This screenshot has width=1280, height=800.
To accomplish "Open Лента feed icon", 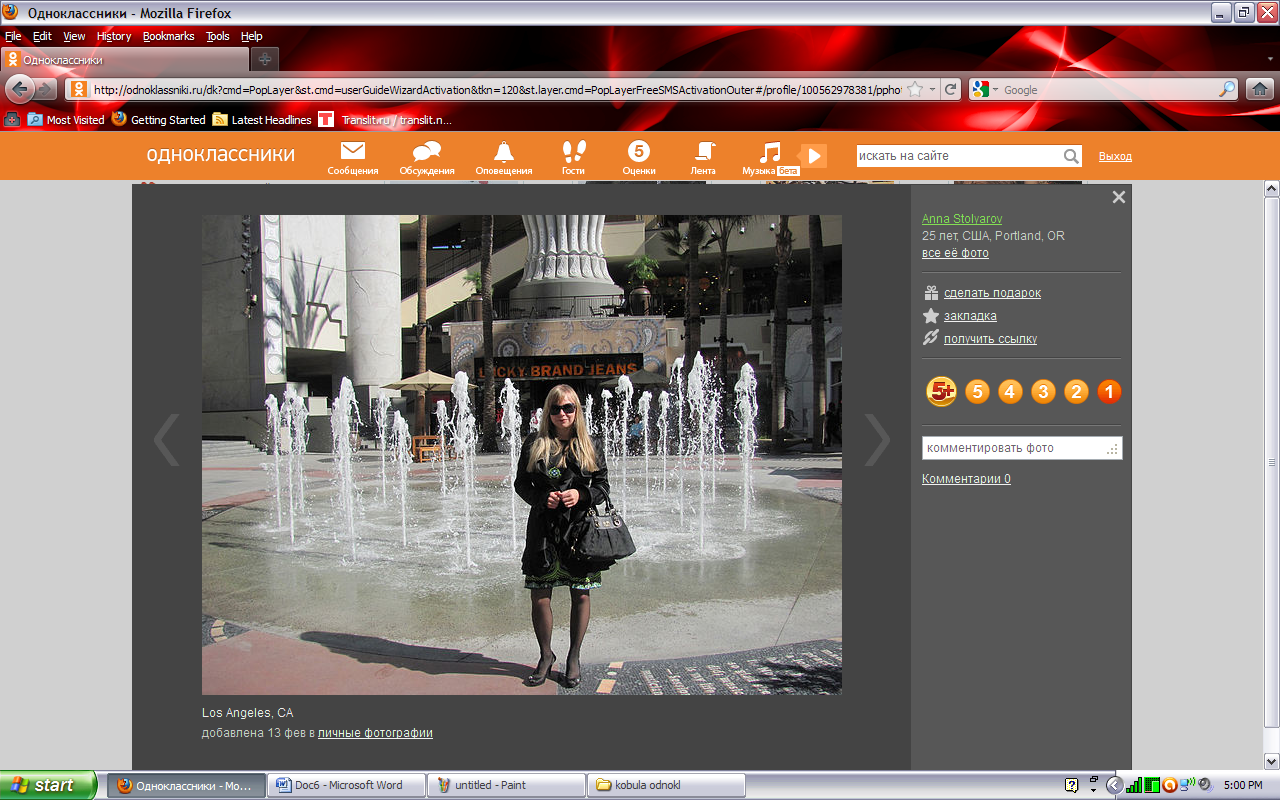I will pyautogui.click(x=704, y=152).
